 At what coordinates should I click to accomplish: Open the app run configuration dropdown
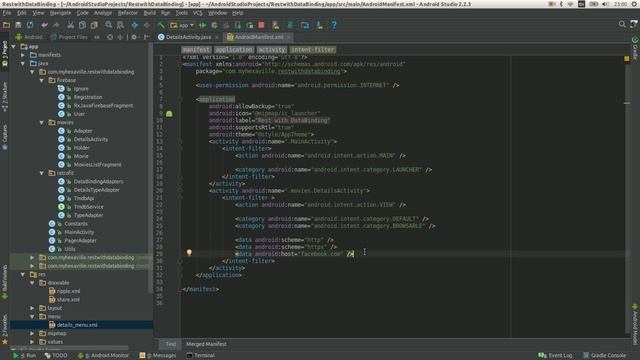[182, 25]
